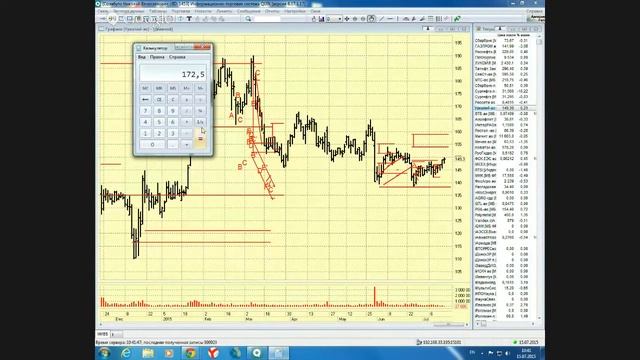Click the green connection icon in toolbar
640x360 pixels.
coord(457,19)
